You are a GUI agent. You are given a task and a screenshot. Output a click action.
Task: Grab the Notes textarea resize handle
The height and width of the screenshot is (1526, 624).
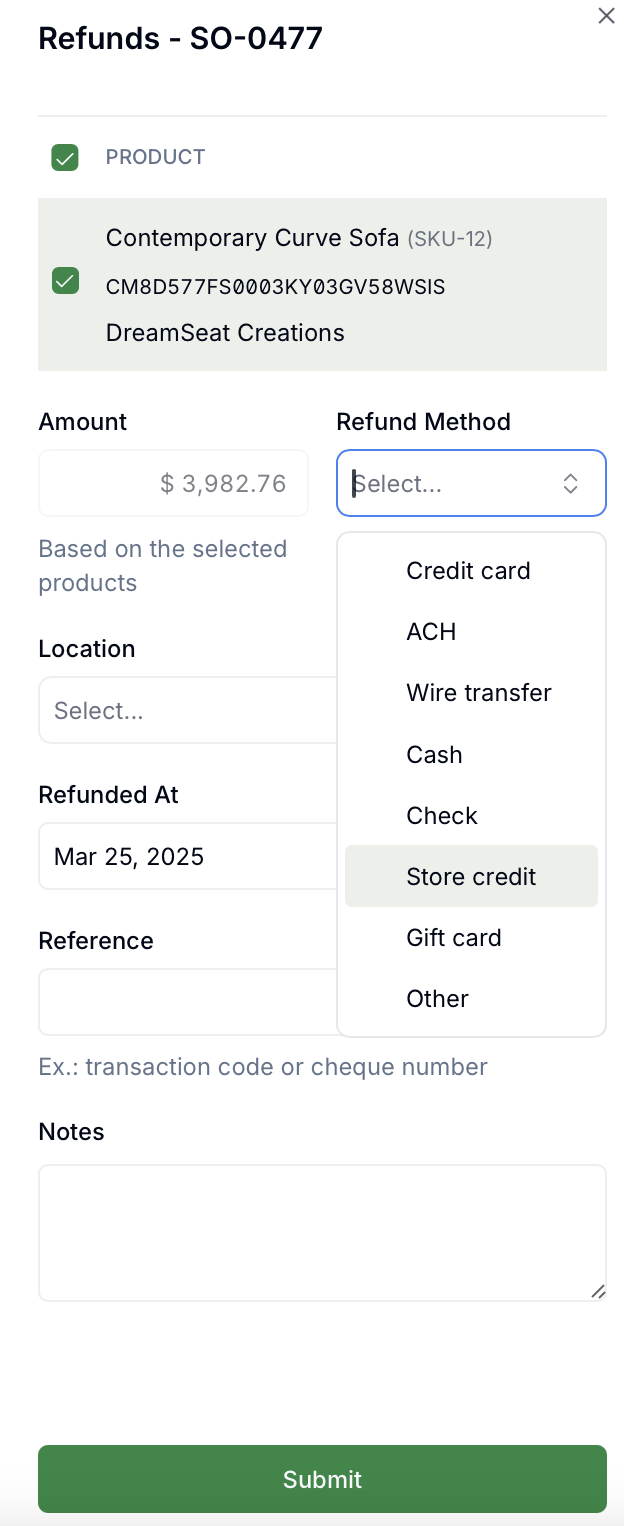click(598, 1292)
